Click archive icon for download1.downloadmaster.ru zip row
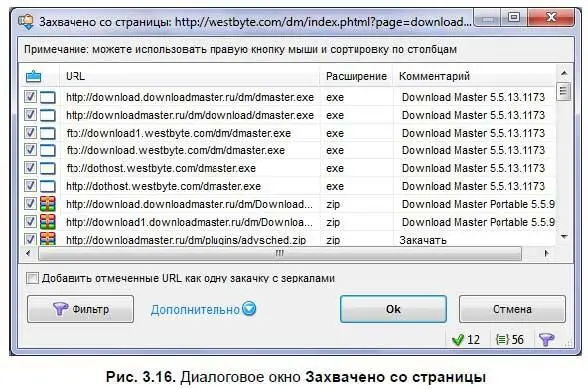Viewport: 588px width, 389px height. (48, 222)
